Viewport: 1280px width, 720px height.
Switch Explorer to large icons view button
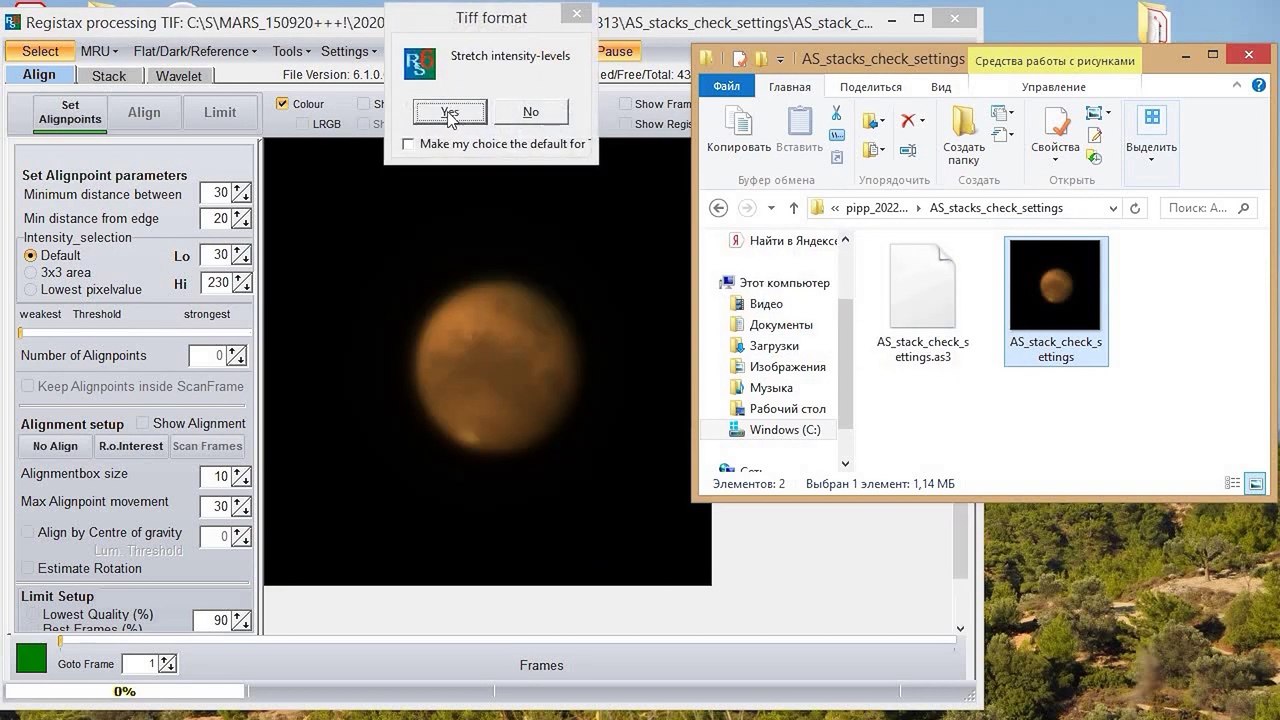click(x=1255, y=484)
